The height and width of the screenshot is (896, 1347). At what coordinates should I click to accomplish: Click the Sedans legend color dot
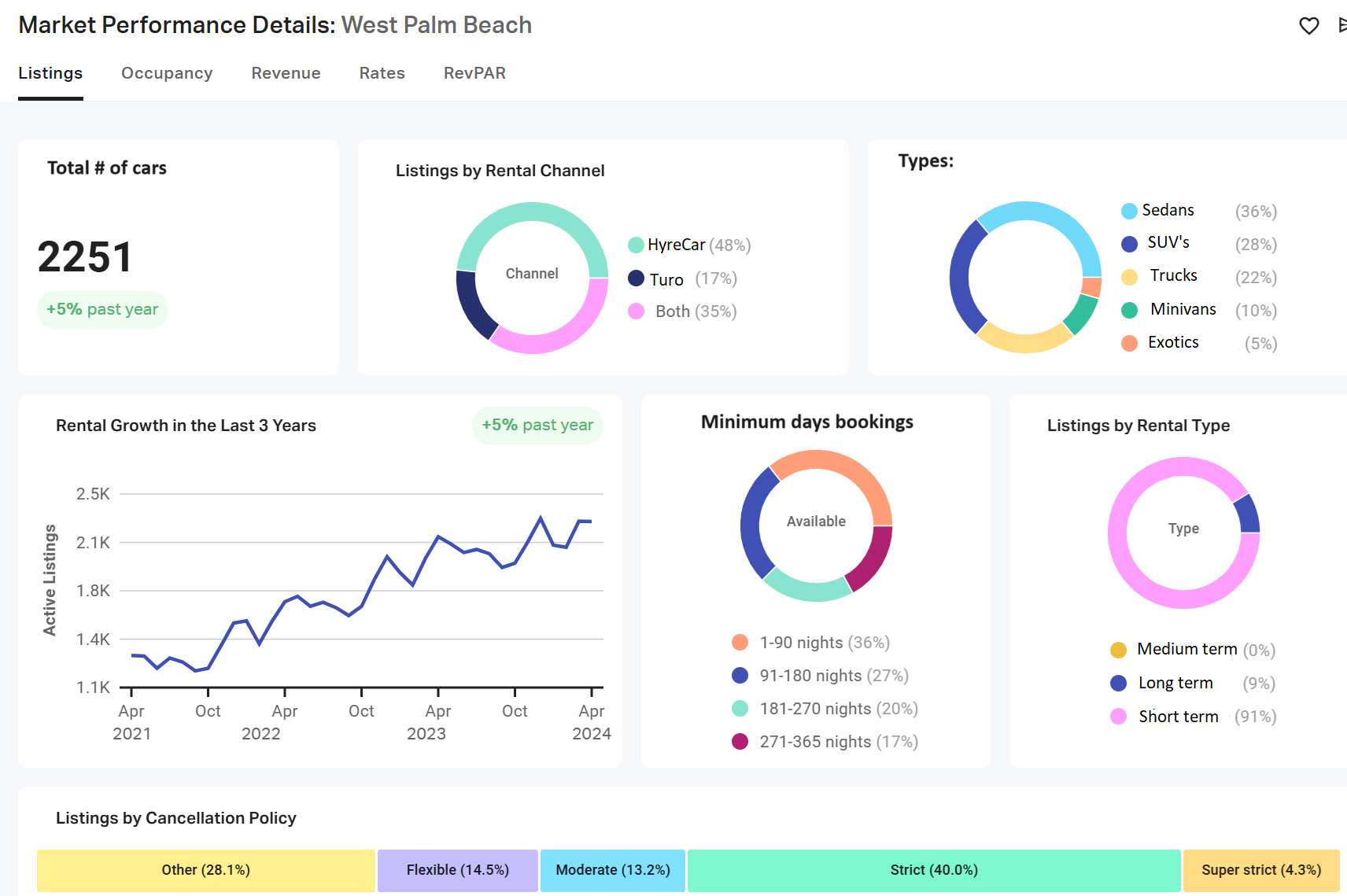tap(1129, 211)
